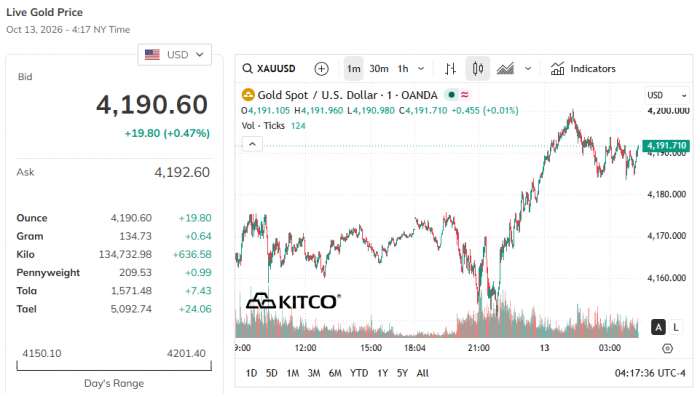Screen dimensions: 700x394
Task: Select the 5Y time range
Action: (402, 373)
